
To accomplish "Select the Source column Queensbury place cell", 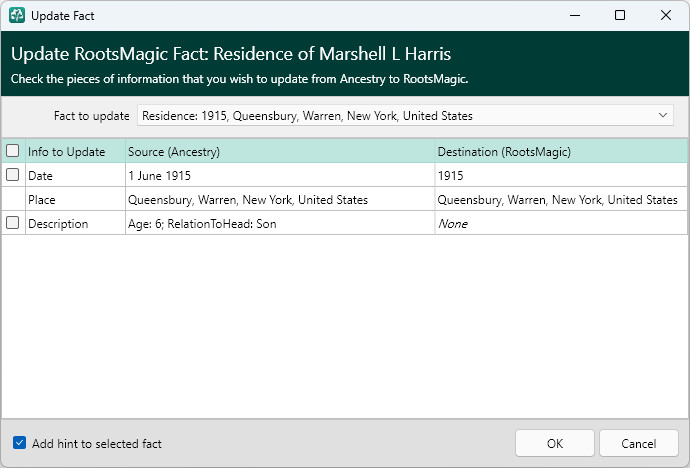I will (280, 200).
